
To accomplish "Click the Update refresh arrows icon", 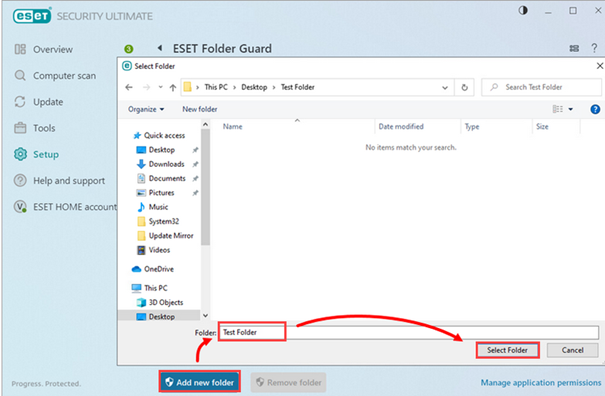I will (x=20, y=102).
